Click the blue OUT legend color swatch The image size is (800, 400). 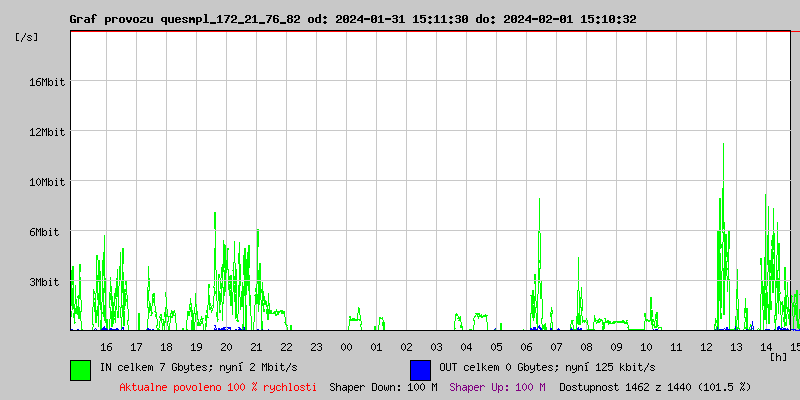coord(420,369)
